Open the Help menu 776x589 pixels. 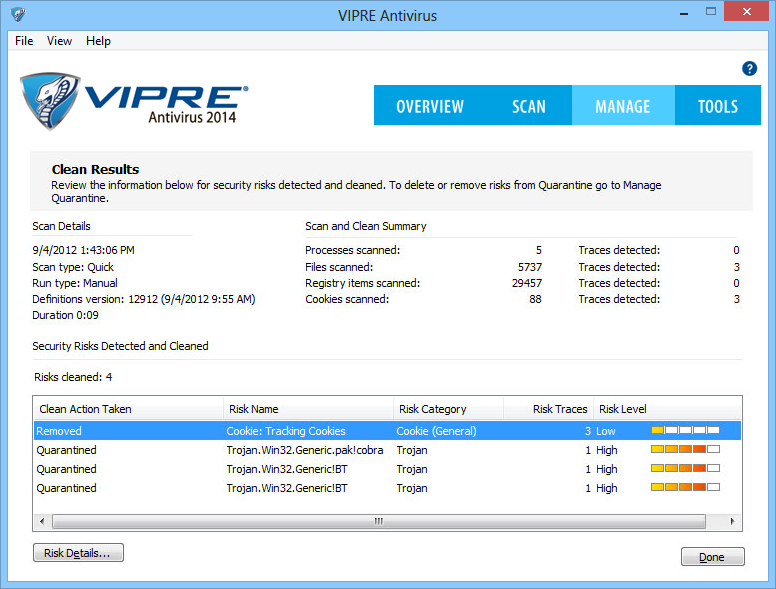click(x=98, y=41)
